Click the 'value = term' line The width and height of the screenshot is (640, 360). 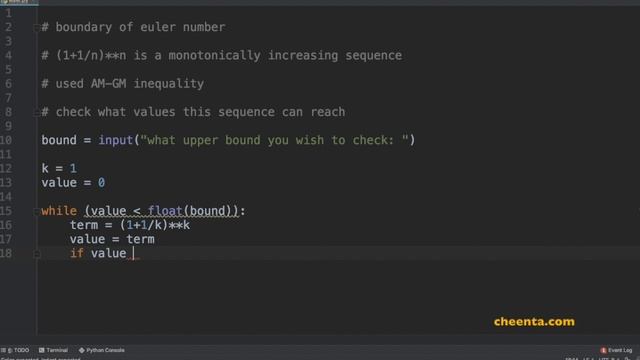(x=112, y=239)
